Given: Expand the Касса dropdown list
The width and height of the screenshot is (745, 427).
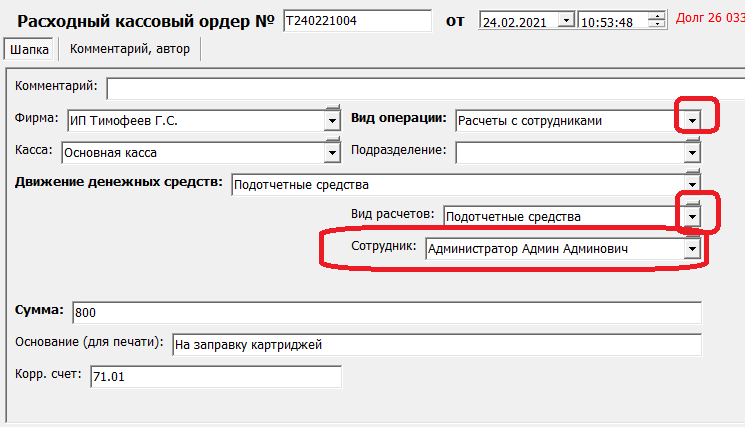Looking at the screenshot, I should pyautogui.click(x=332, y=153).
